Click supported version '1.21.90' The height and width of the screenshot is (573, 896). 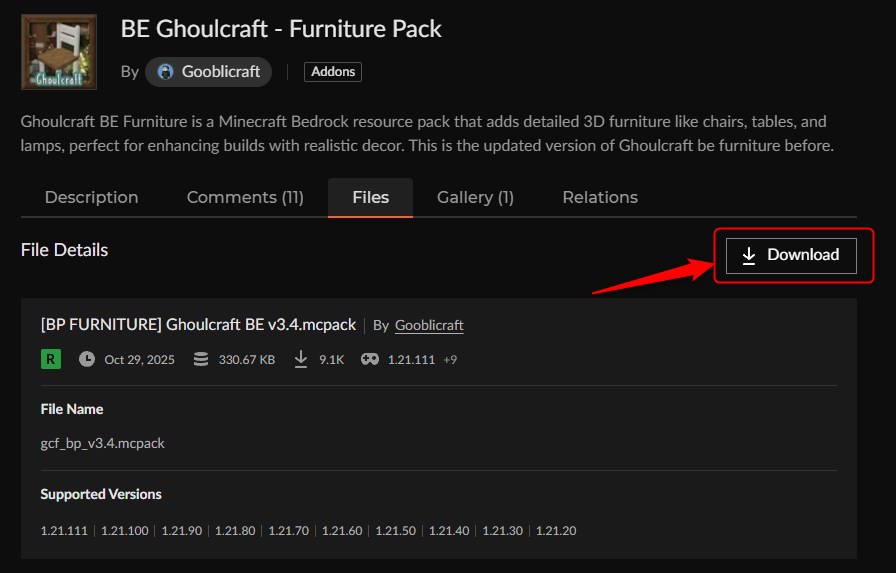(x=182, y=531)
